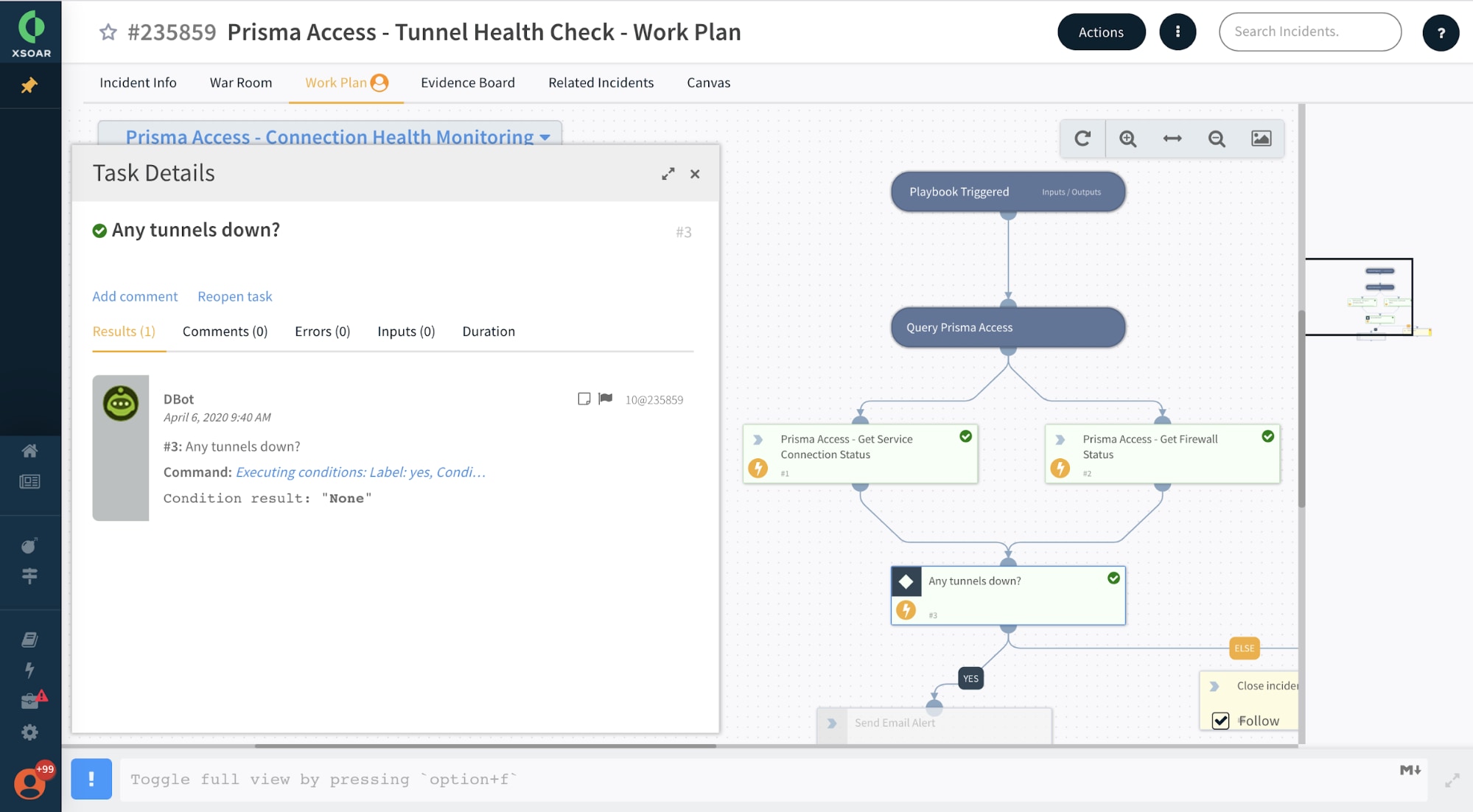Screen dimensions: 1473x812
Task: Expand Task Details panel to full size
Action: (668, 174)
